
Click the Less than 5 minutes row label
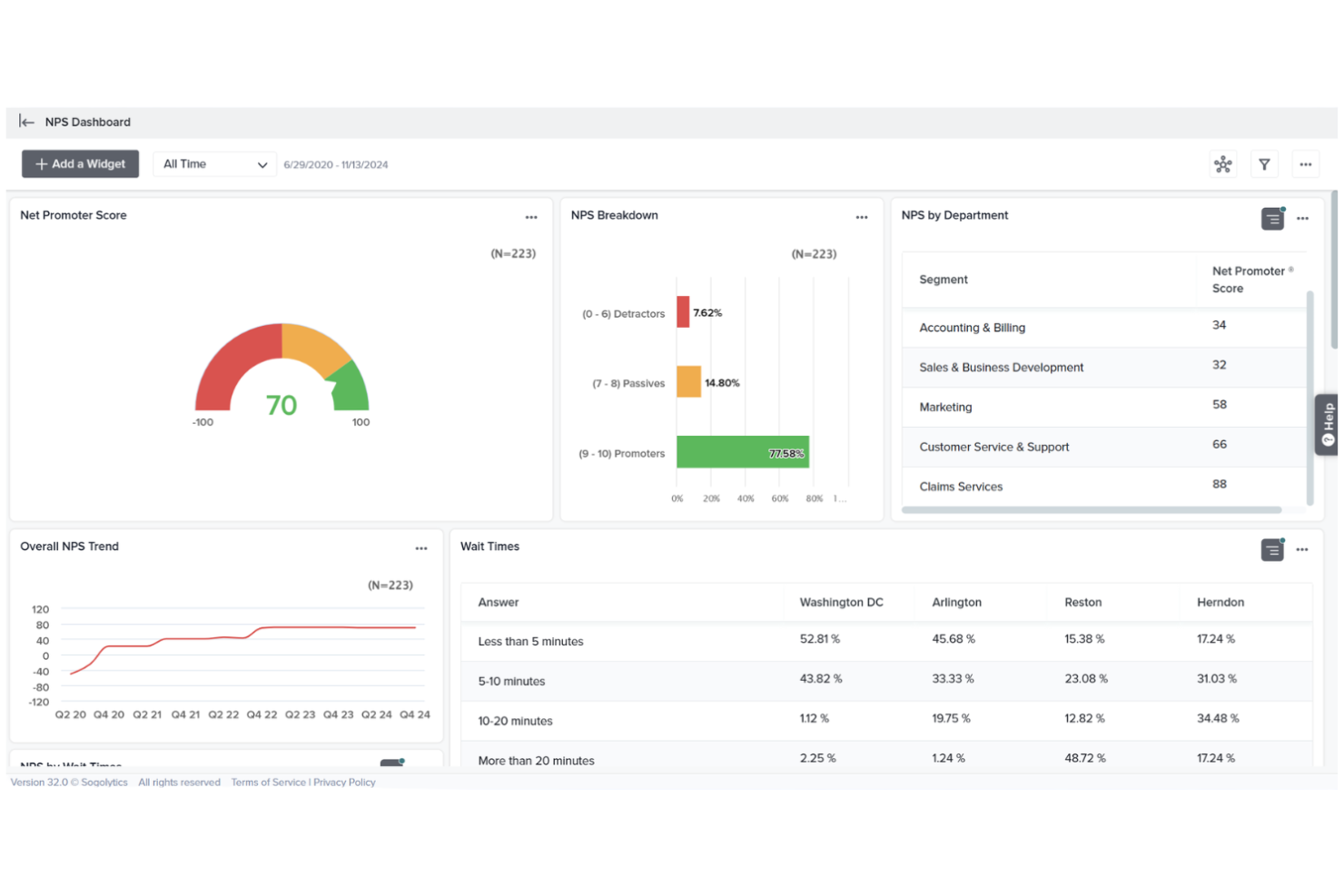(x=530, y=642)
